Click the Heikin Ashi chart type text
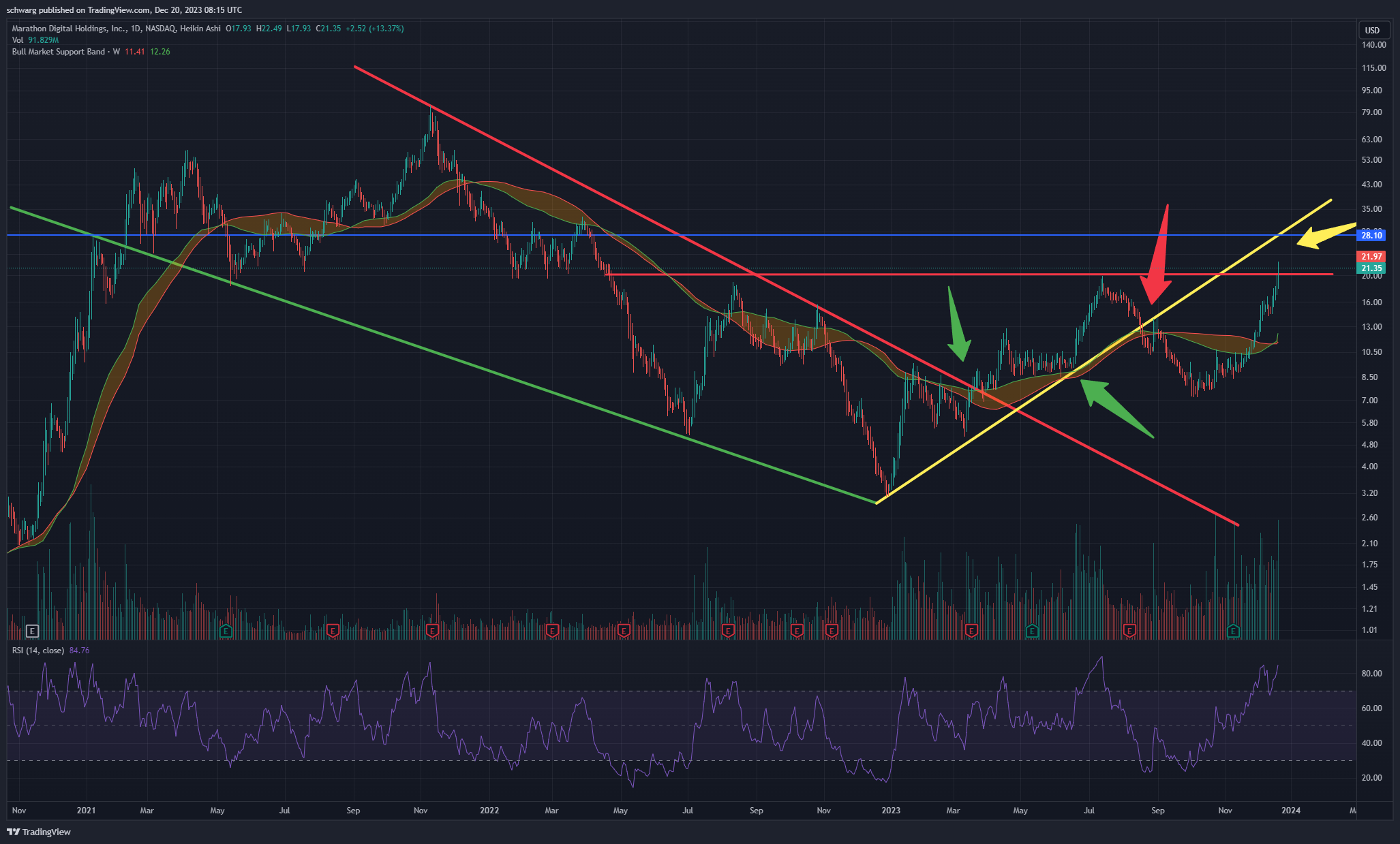 pos(200,29)
